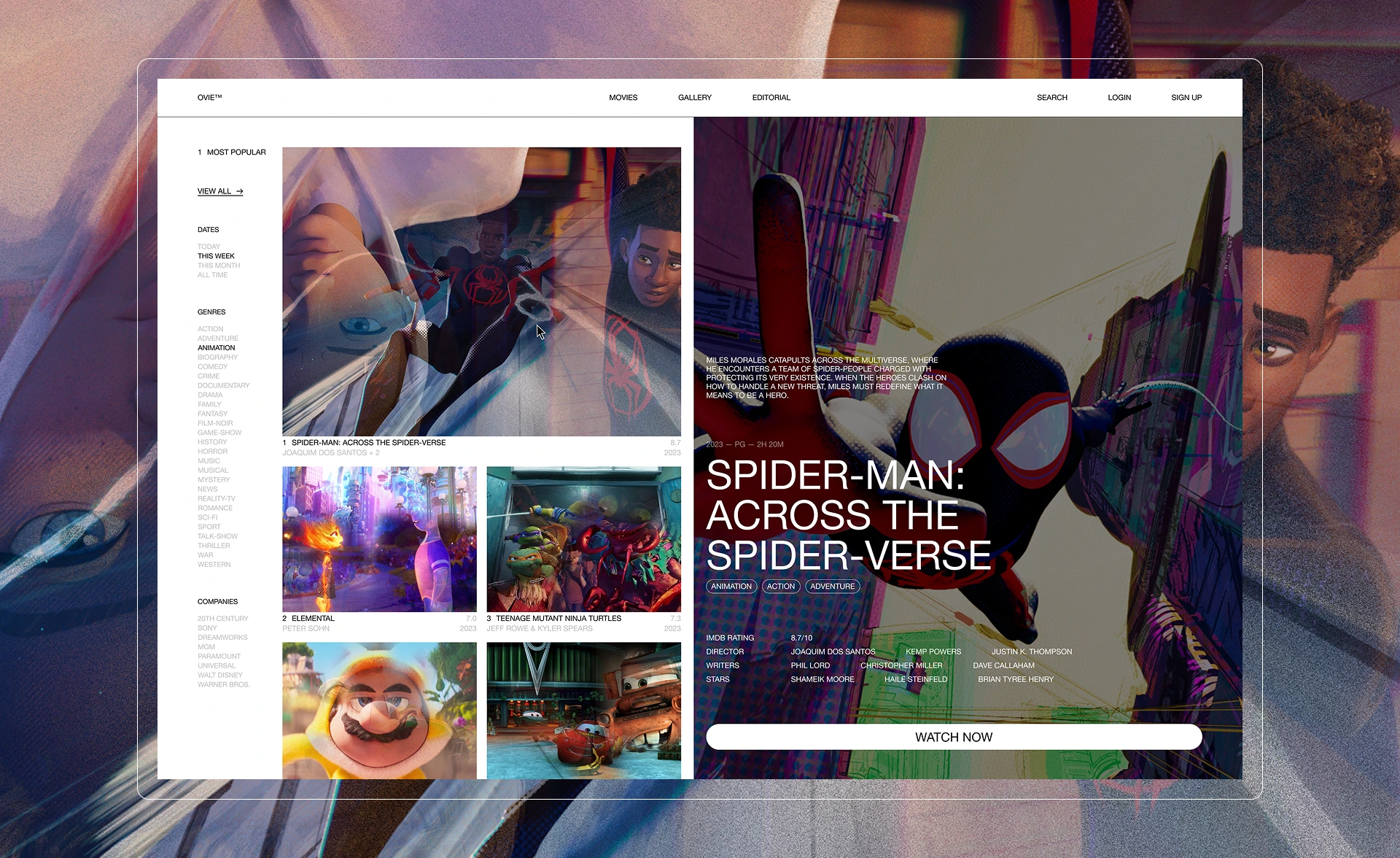Filter by the Comedy genre
Screen dimensions: 1400x858
pos(212,367)
